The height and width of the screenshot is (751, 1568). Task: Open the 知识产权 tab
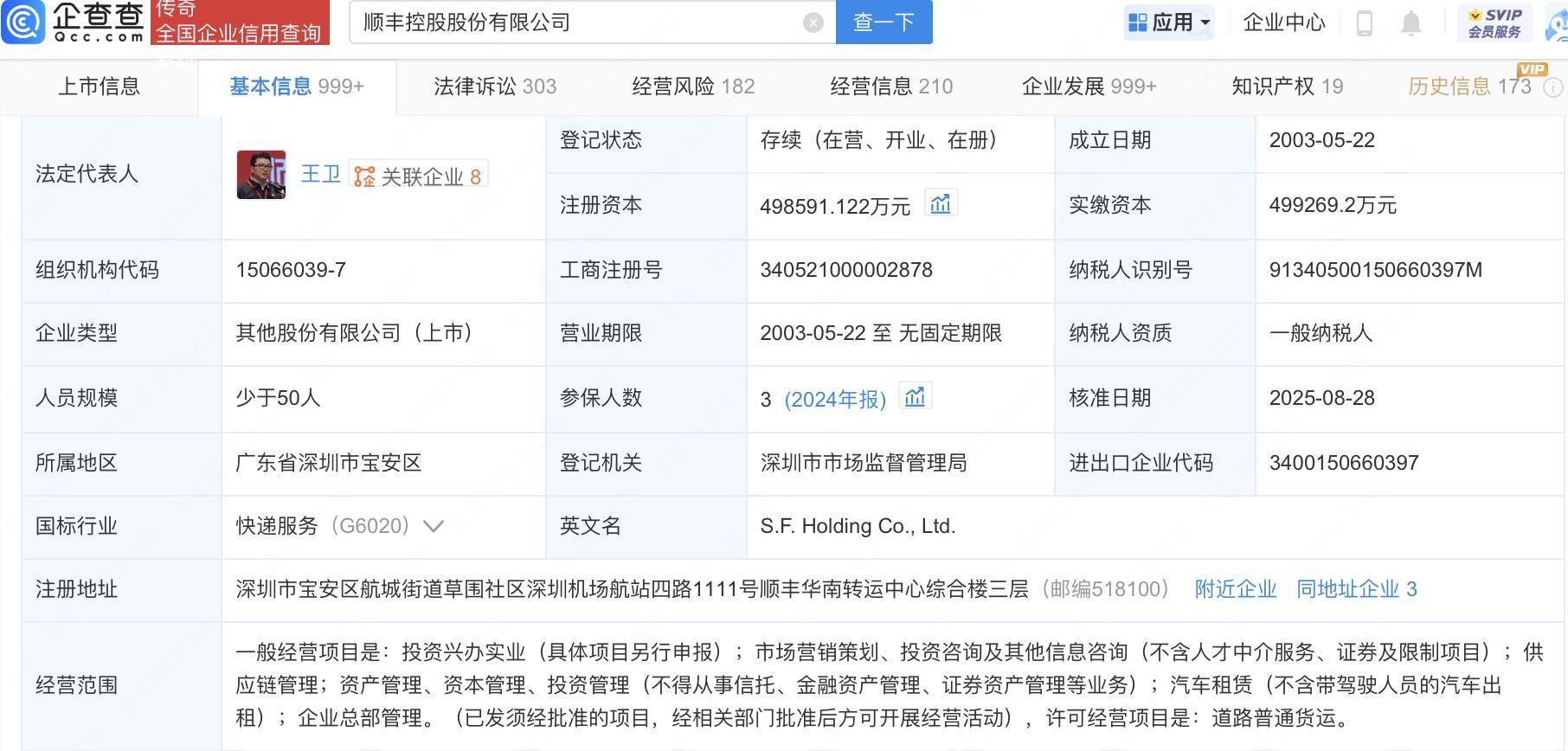1287,87
